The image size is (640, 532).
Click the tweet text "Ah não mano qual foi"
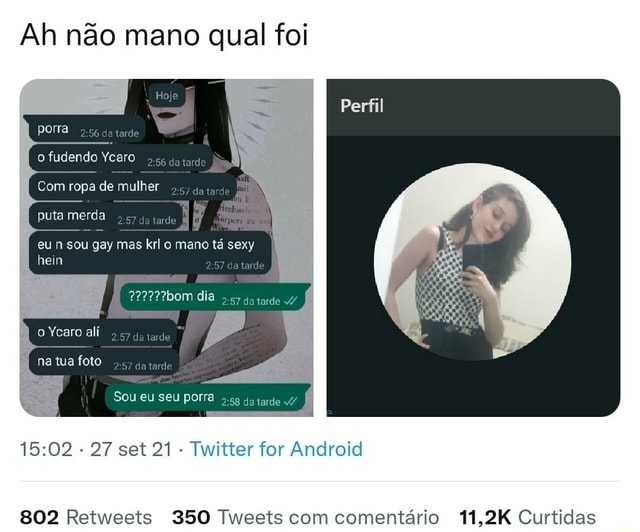[x=164, y=35]
